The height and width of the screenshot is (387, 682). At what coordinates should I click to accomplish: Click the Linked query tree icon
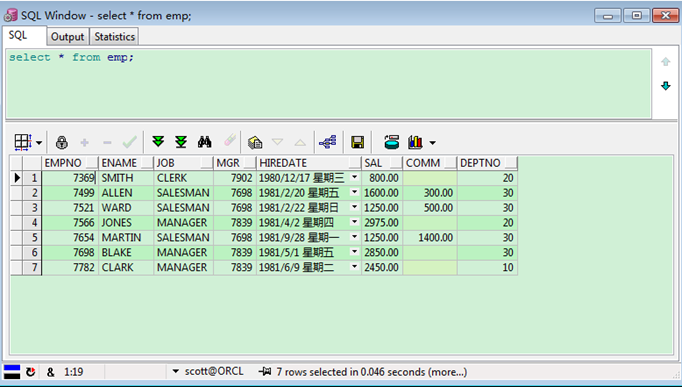[x=328, y=142]
